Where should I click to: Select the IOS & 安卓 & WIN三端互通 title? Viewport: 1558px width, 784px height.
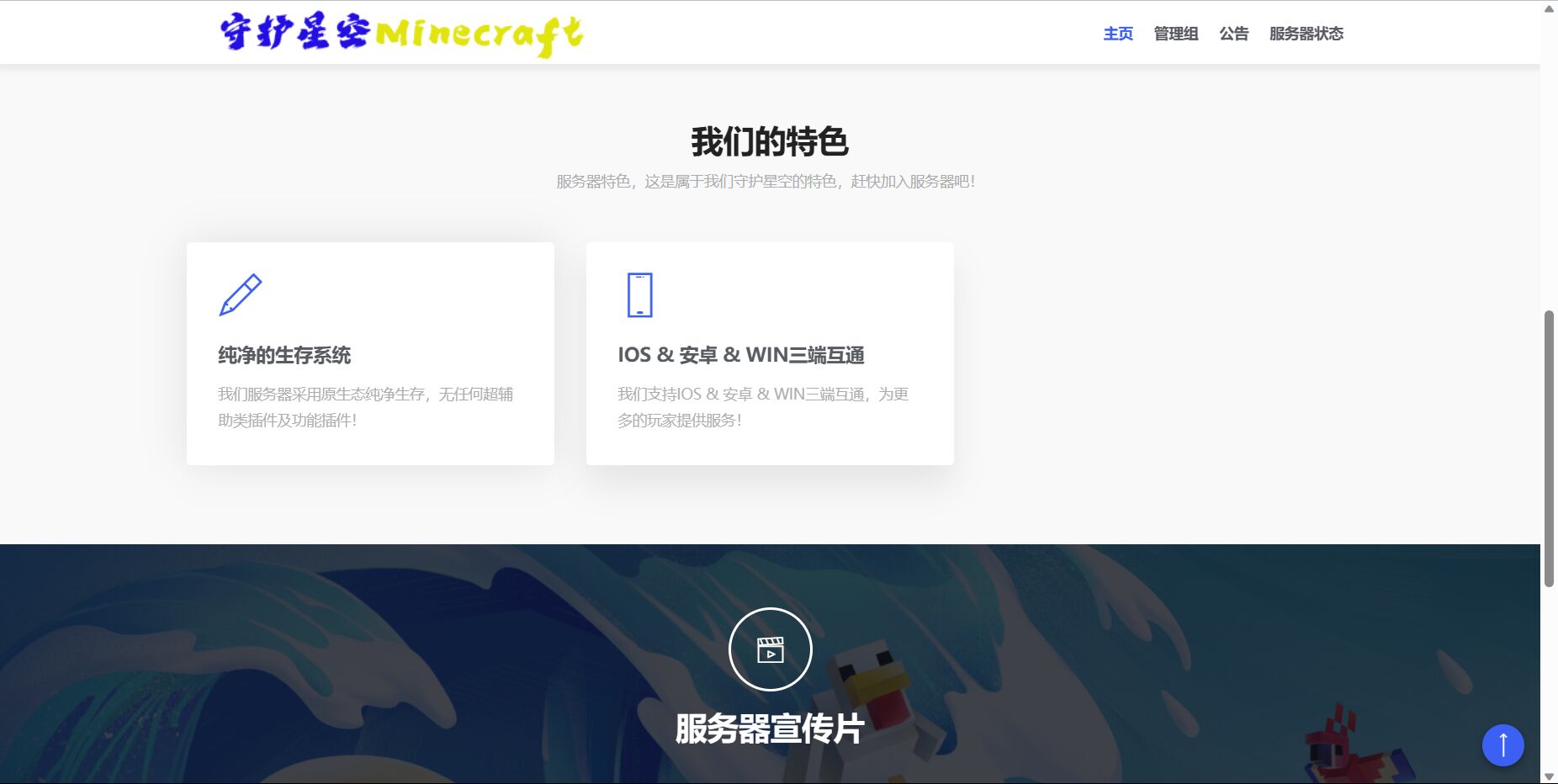(x=741, y=355)
